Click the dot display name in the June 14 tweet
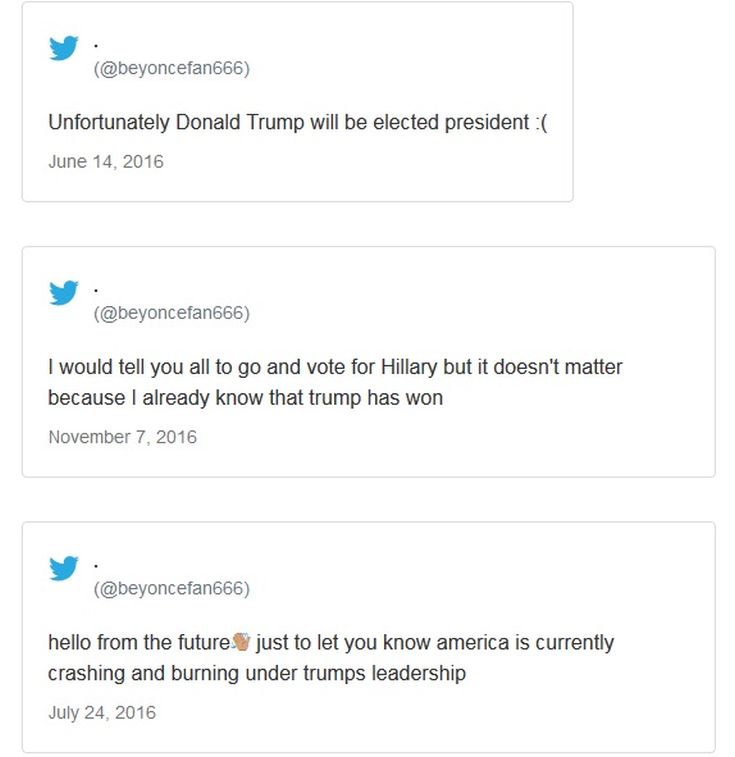Screen dimensions: 735x757 click(x=96, y=45)
